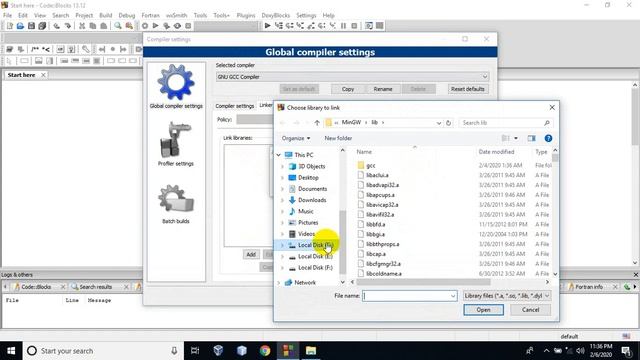Open File Explorer from the taskbar
The image size is (640, 360).
[x=311, y=351]
